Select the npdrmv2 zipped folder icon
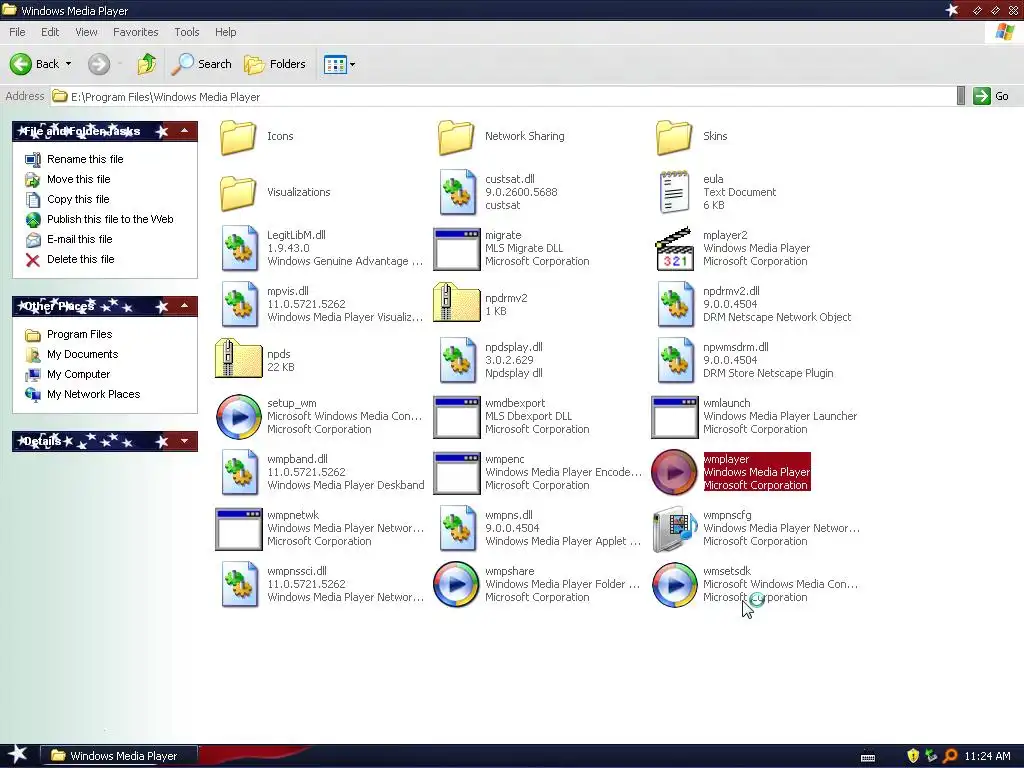1024x768 pixels. (x=456, y=302)
